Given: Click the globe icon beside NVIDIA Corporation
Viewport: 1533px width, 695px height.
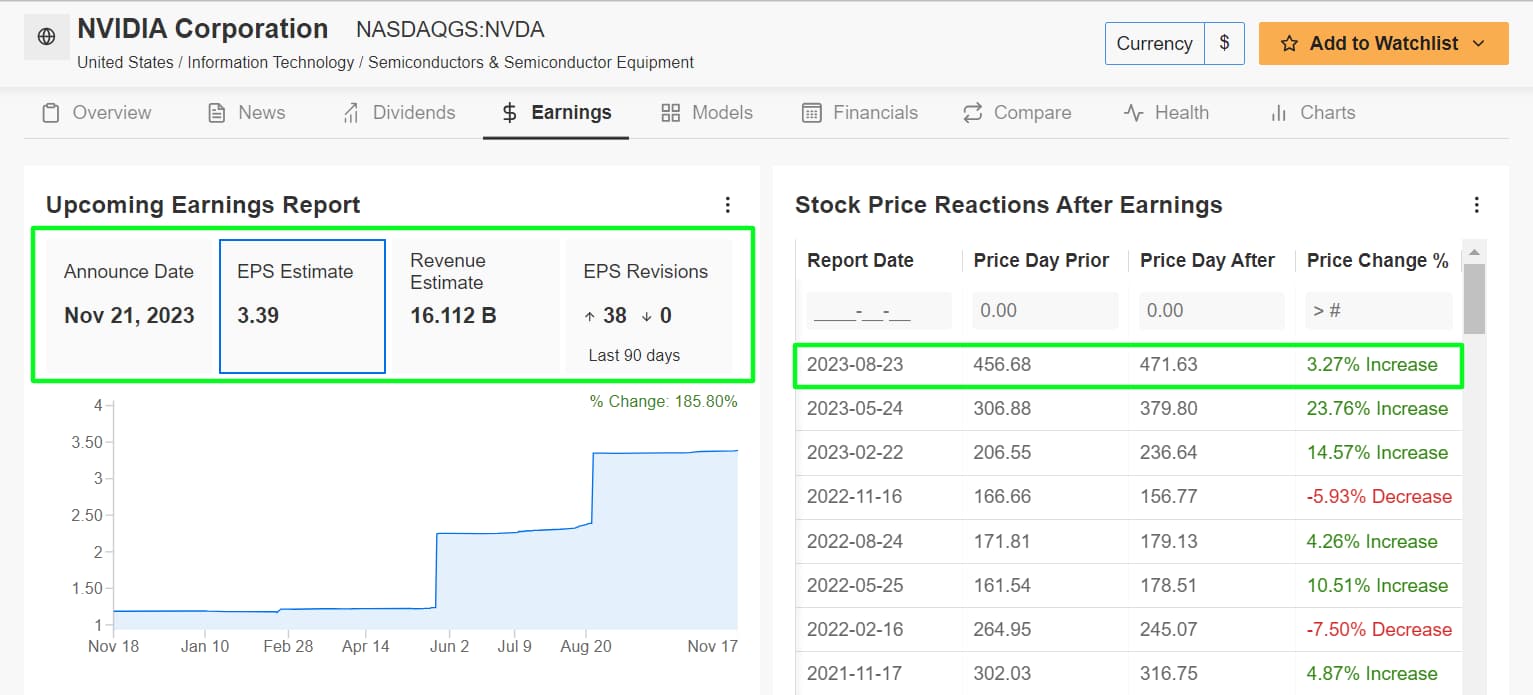Looking at the screenshot, I should (x=46, y=37).
